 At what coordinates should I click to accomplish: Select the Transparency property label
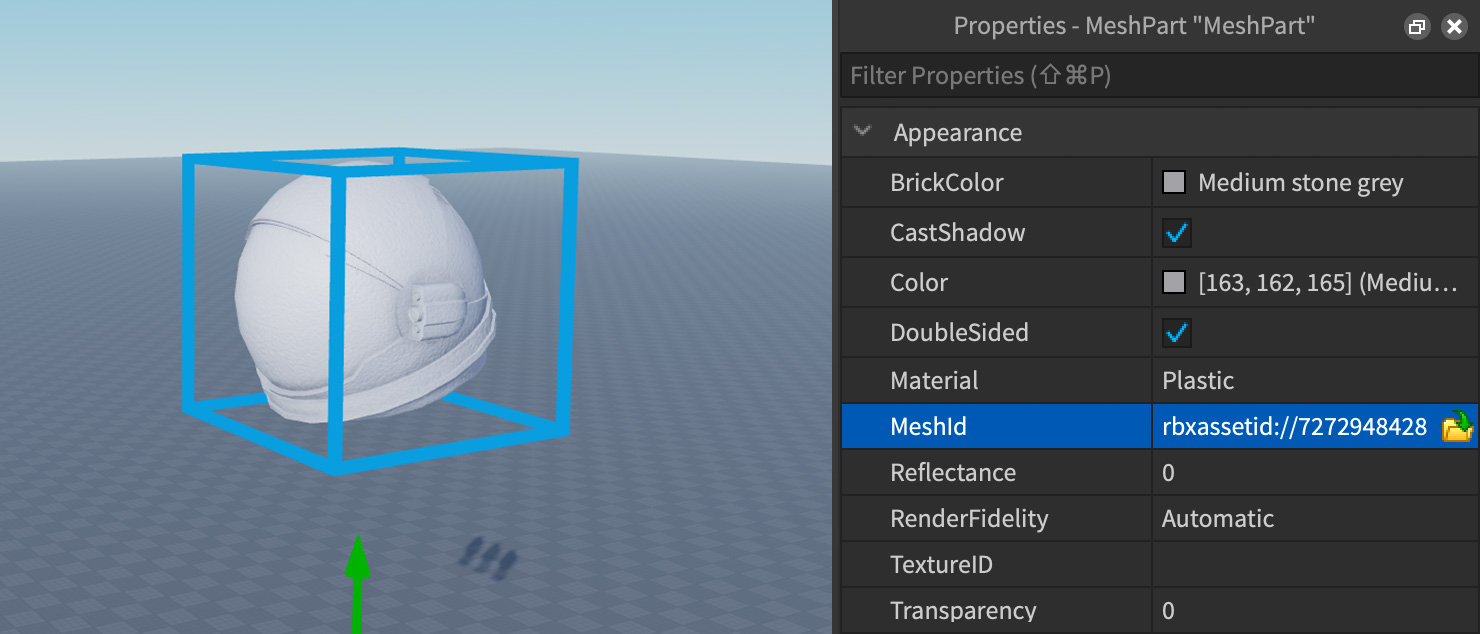(x=963, y=611)
